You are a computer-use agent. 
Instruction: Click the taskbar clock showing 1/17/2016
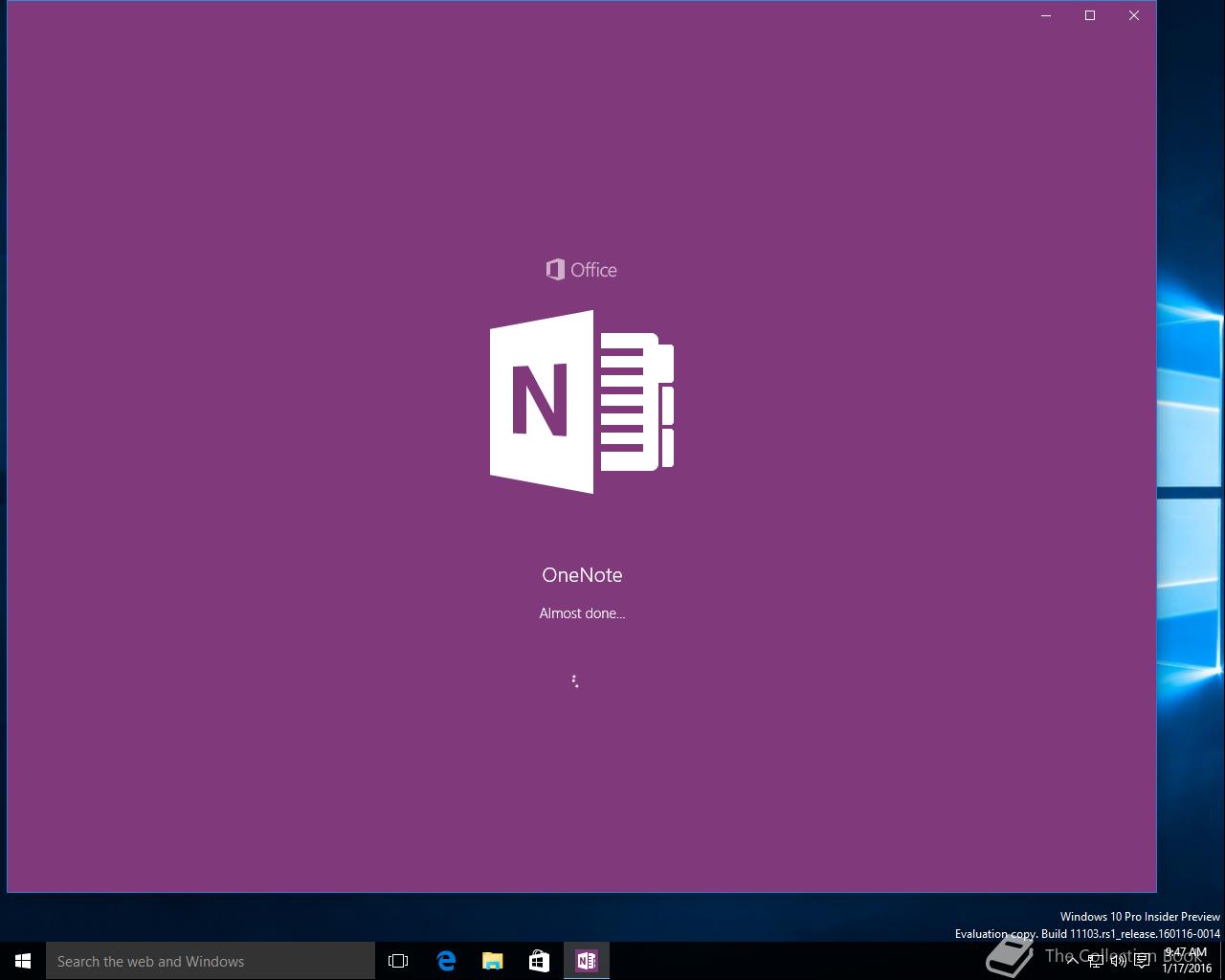point(1187,961)
